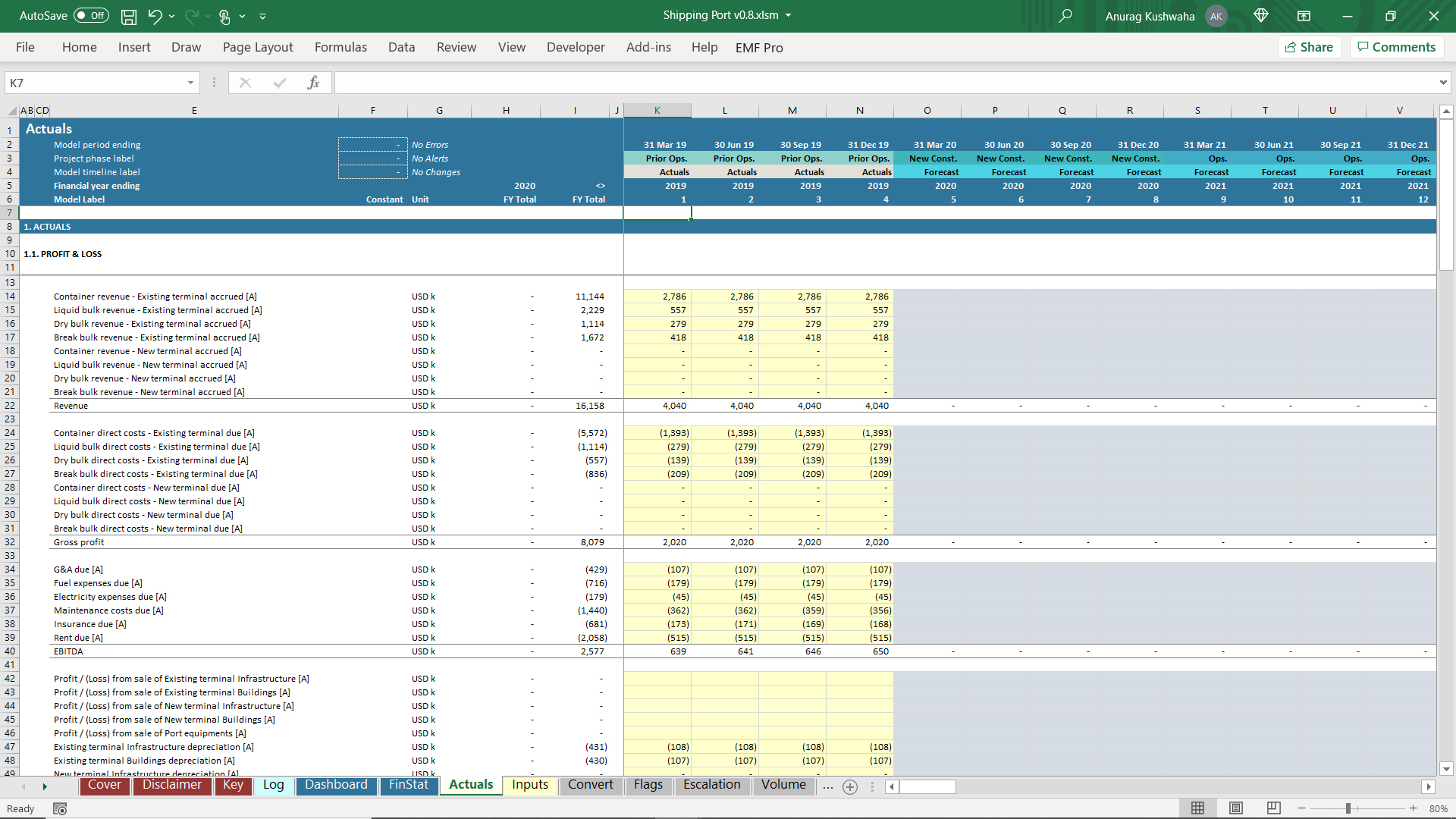The height and width of the screenshot is (819, 1456).
Task: Expand the Name Box dropdown
Action: [x=190, y=83]
